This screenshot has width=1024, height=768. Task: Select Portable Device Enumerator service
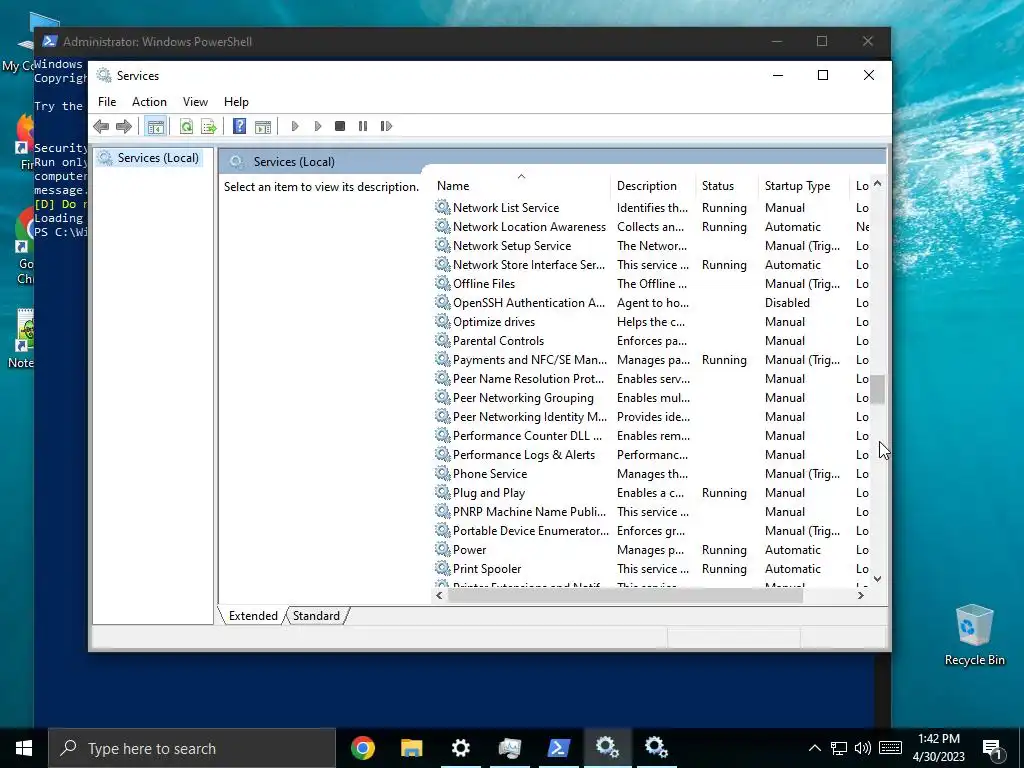click(651, 530)
